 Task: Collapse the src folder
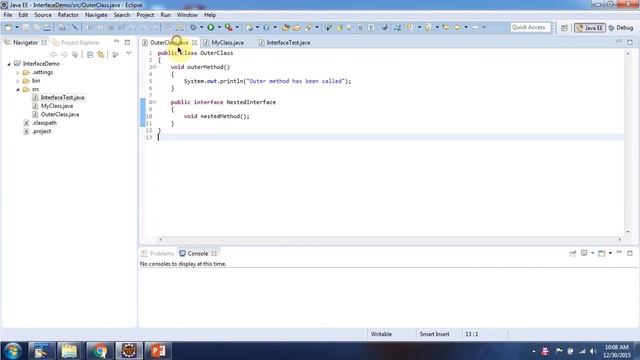tap(18, 89)
